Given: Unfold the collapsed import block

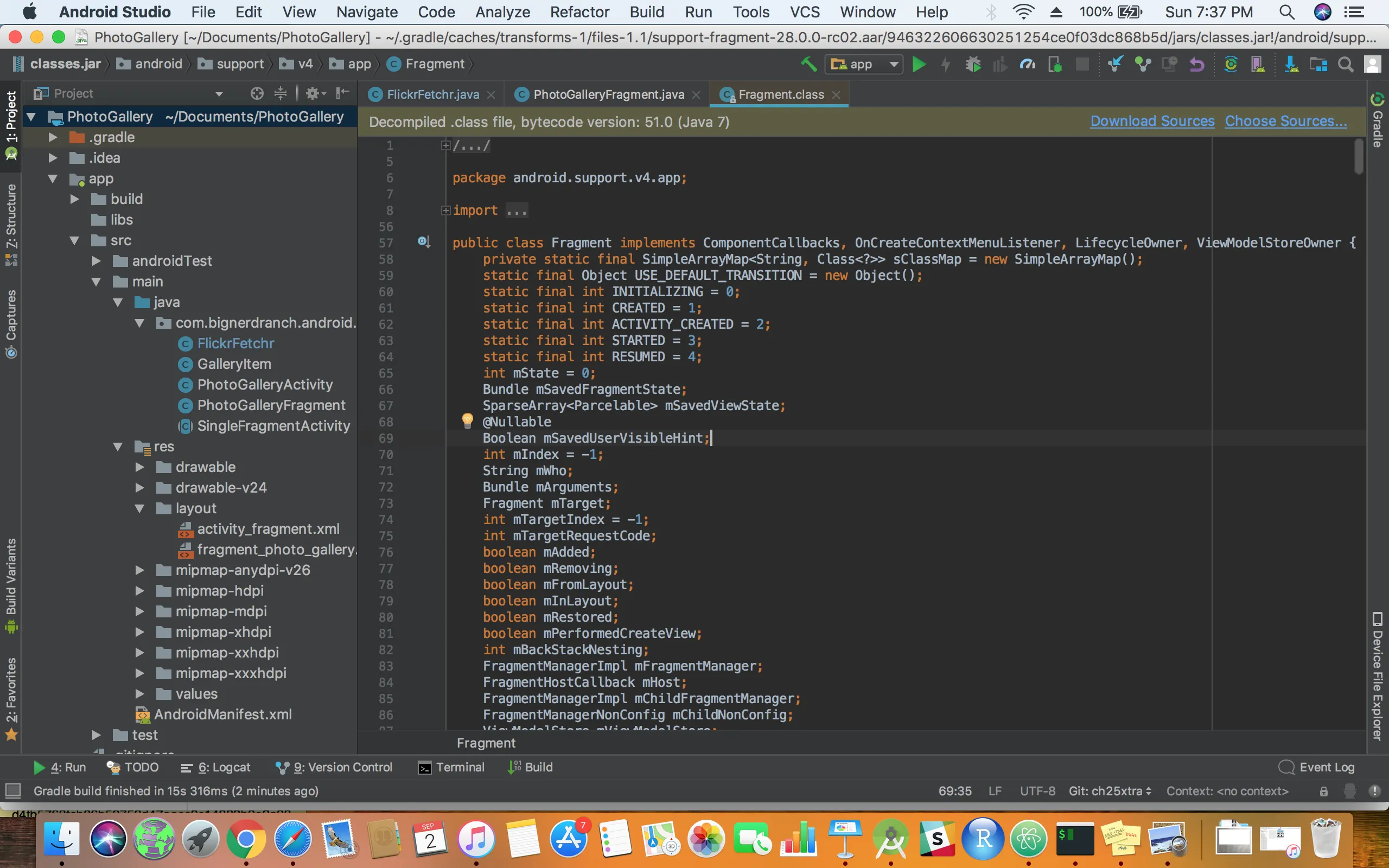Looking at the screenshot, I should point(445,210).
